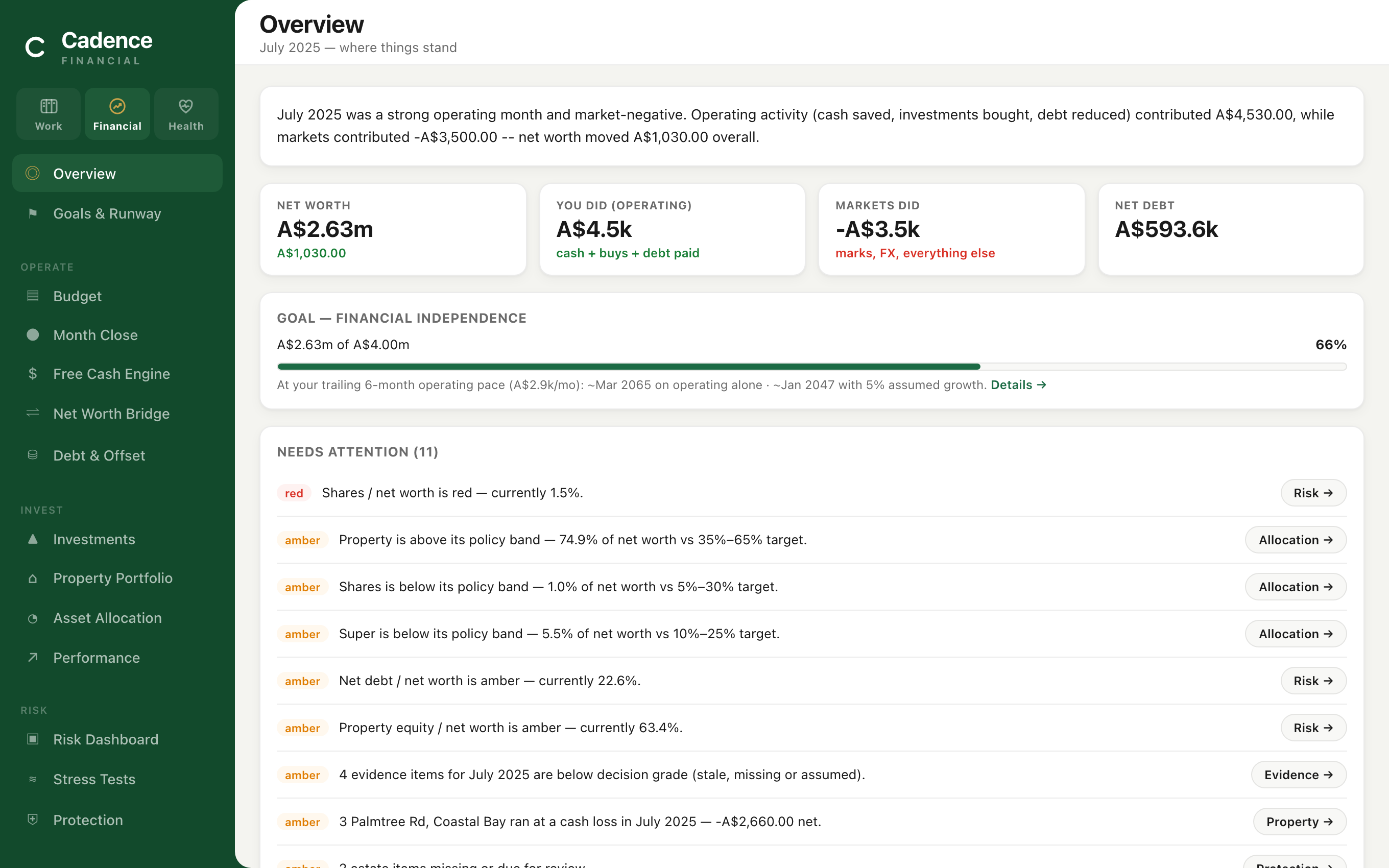Select Free Cash Engine menu item

point(117,374)
